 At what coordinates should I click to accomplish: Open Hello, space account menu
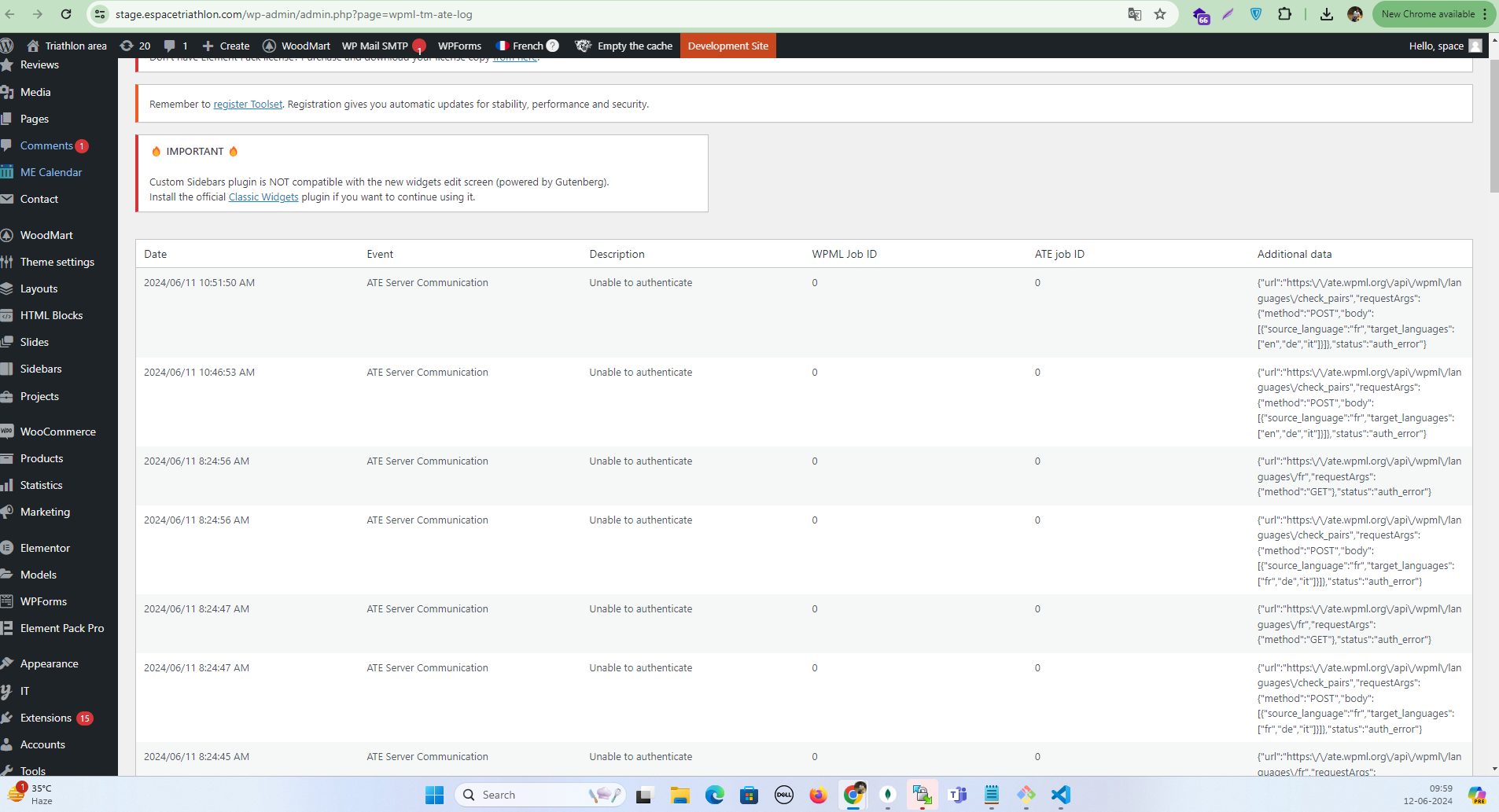click(1445, 46)
